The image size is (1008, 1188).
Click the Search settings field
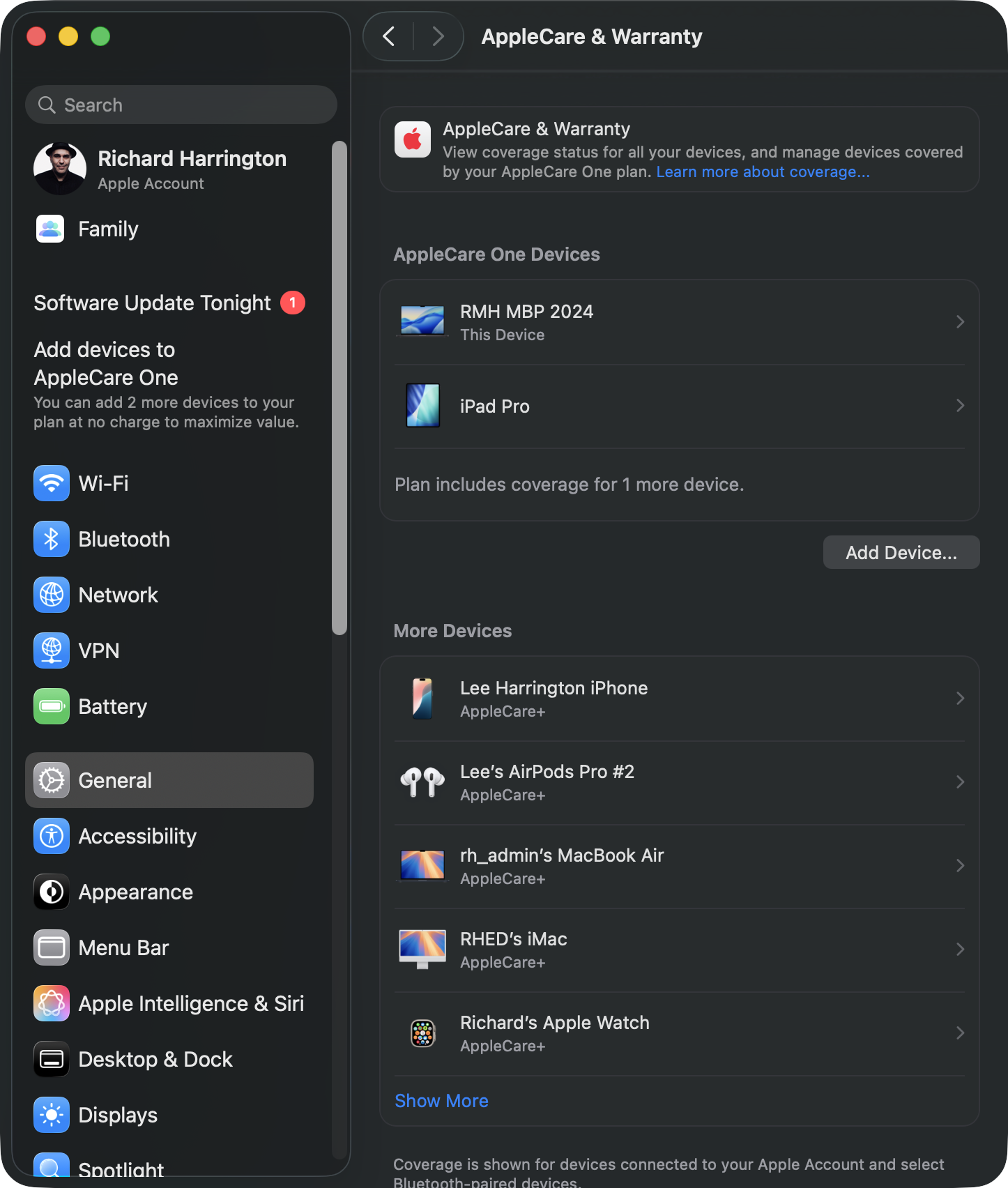[181, 105]
